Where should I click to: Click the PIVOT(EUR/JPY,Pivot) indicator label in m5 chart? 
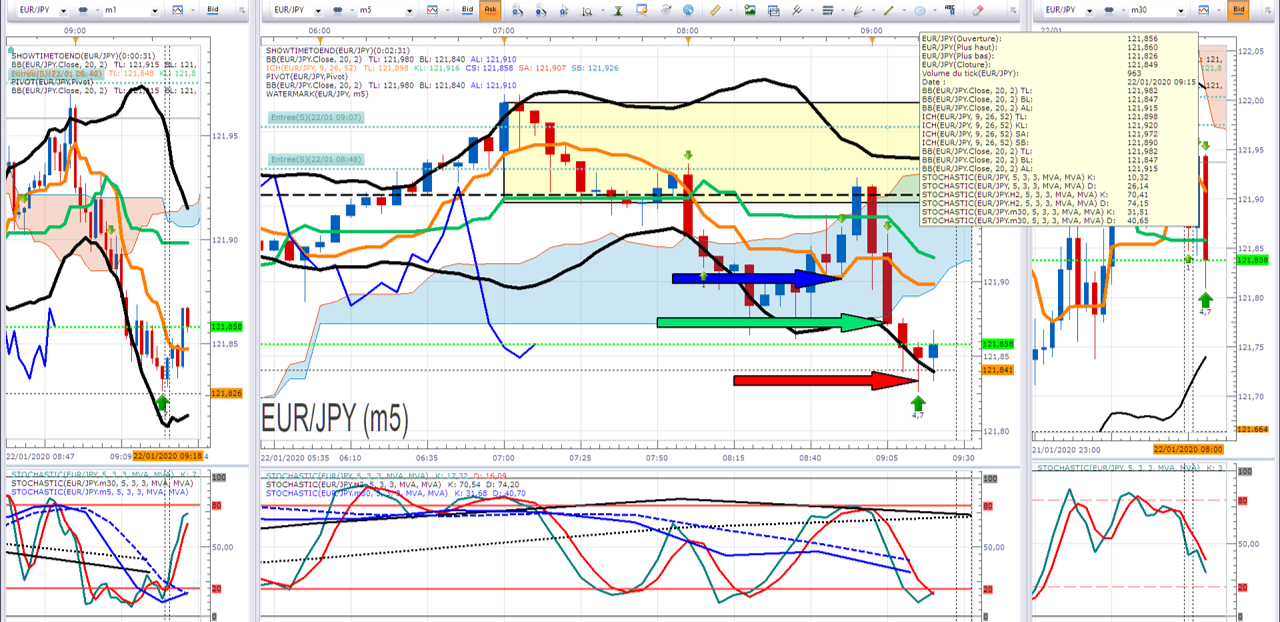point(309,76)
